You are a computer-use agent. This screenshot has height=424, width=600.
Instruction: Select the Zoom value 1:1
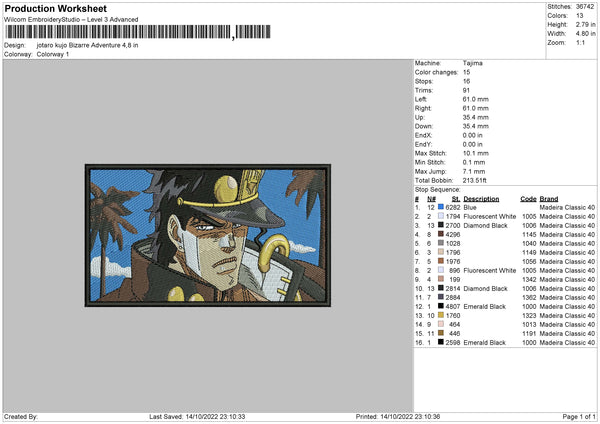coord(580,42)
